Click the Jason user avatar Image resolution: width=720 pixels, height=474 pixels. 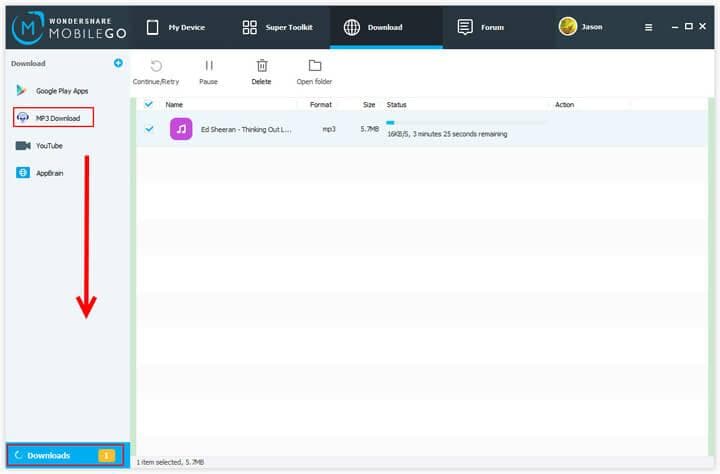(568, 27)
